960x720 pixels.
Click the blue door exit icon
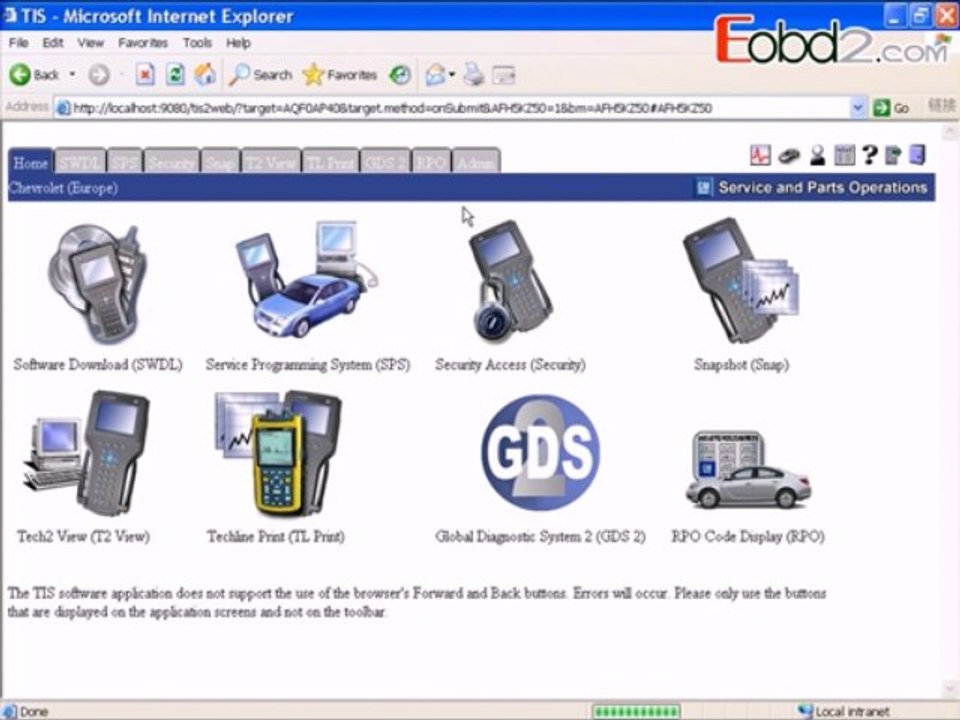[917, 154]
